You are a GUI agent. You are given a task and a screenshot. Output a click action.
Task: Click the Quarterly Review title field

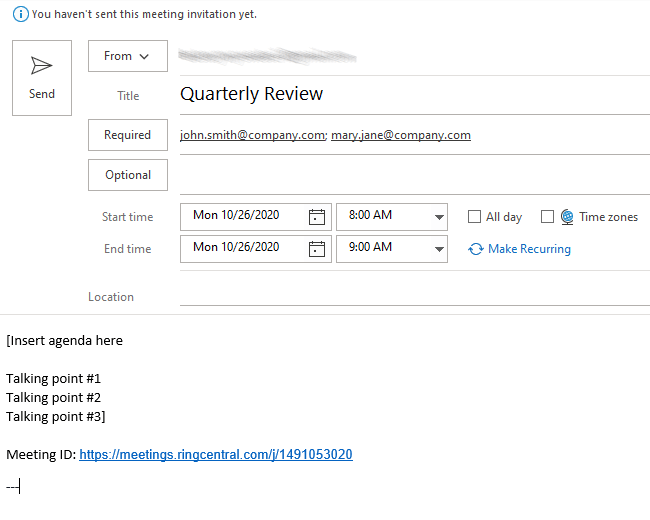click(415, 94)
